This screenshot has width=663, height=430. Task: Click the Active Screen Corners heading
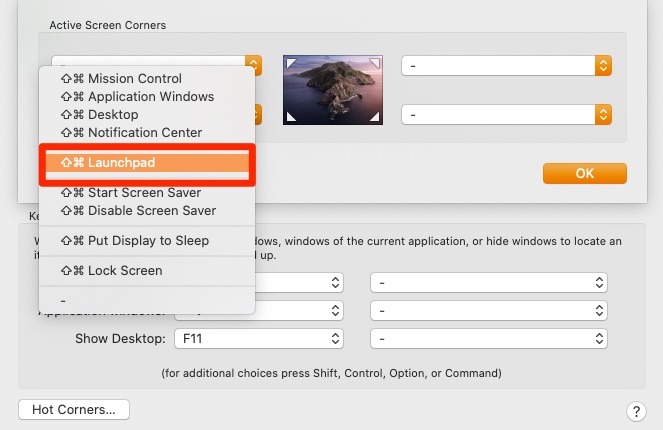(107, 25)
